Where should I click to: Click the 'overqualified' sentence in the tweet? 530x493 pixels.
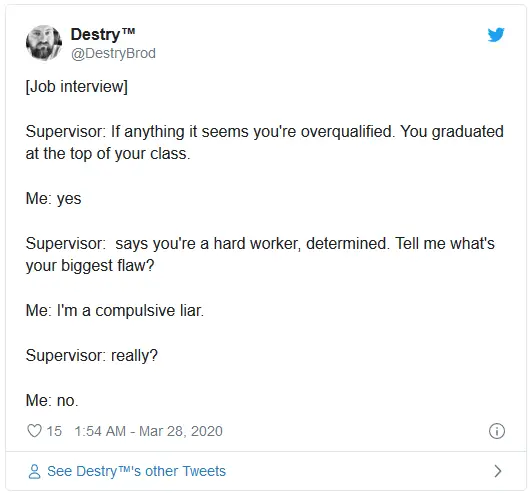tap(252, 131)
